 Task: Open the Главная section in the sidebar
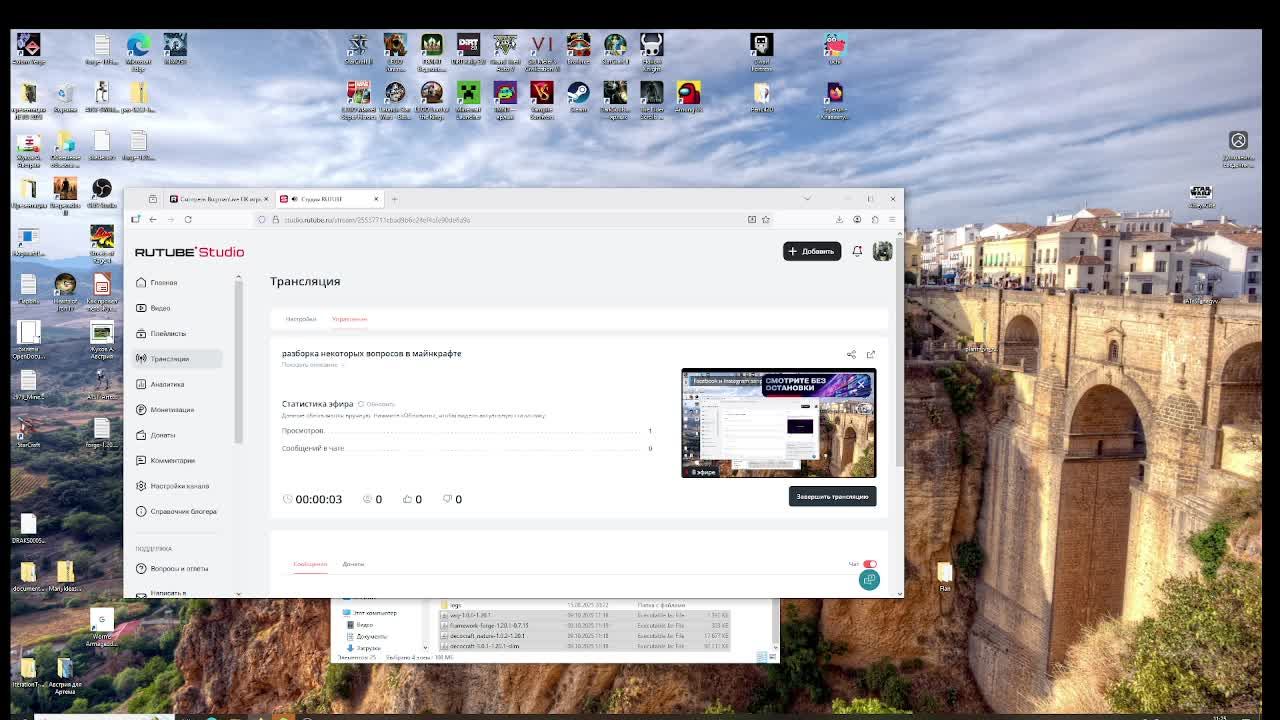(x=178, y=283)
